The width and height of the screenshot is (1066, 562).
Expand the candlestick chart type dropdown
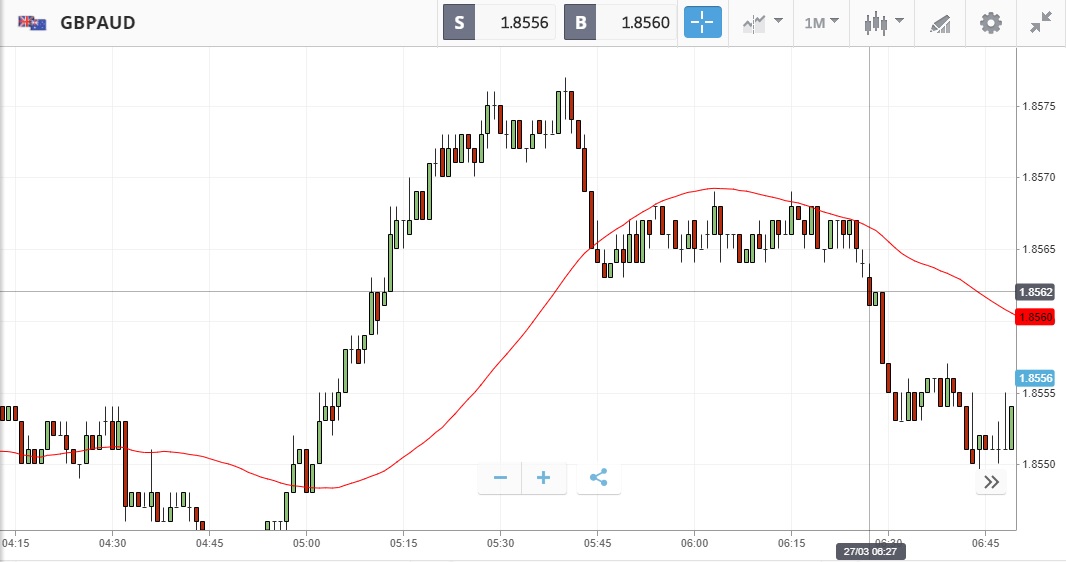tap(885, 22)
